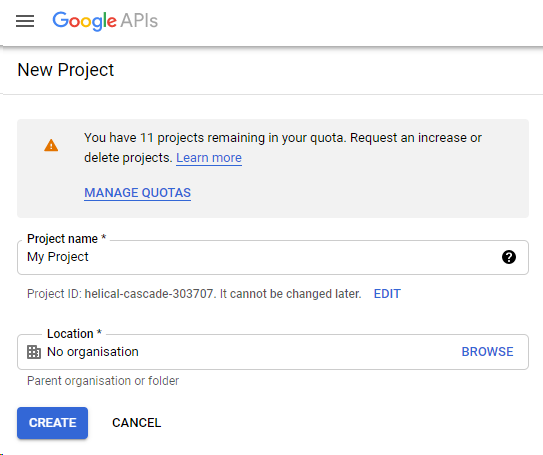Click the Google APIs logo

click(x=105, y=21)
